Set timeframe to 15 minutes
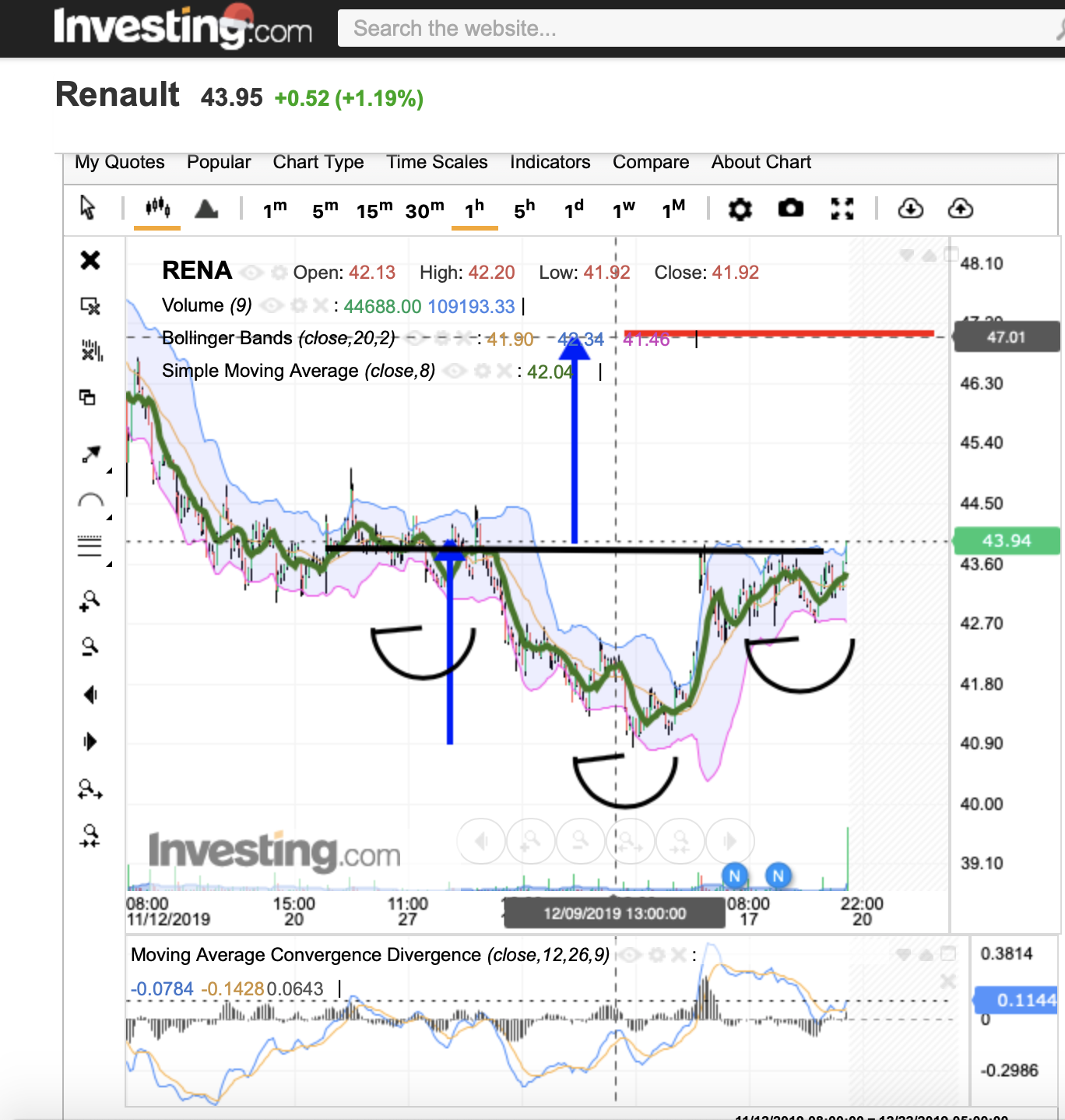This screenshot has height=1120, width=1065. pyautogui.click(x=374, y=210)
